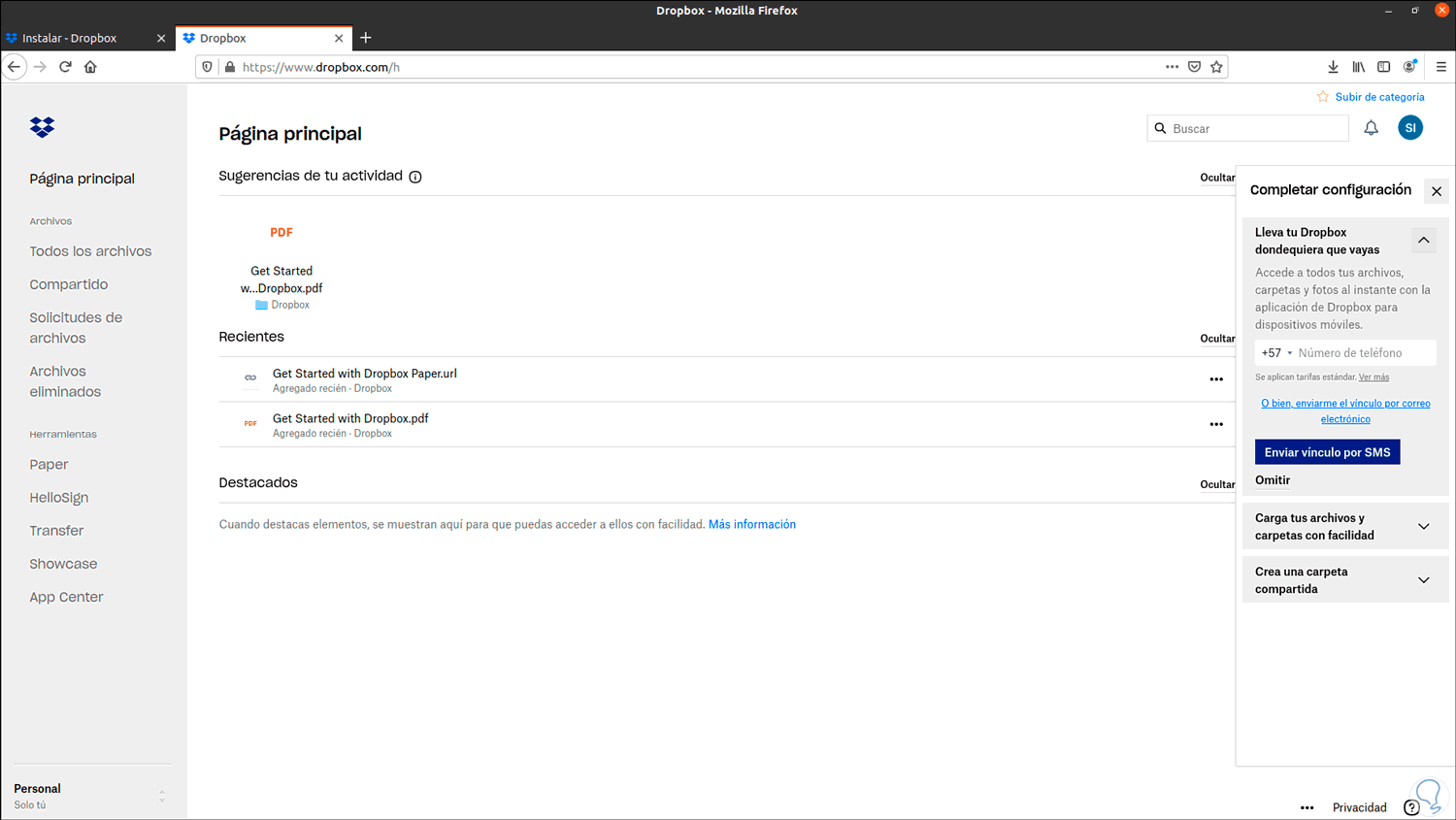Click the Número de teléfono field
This screenshot has width=1456, height=820.
click(1366, 353)
